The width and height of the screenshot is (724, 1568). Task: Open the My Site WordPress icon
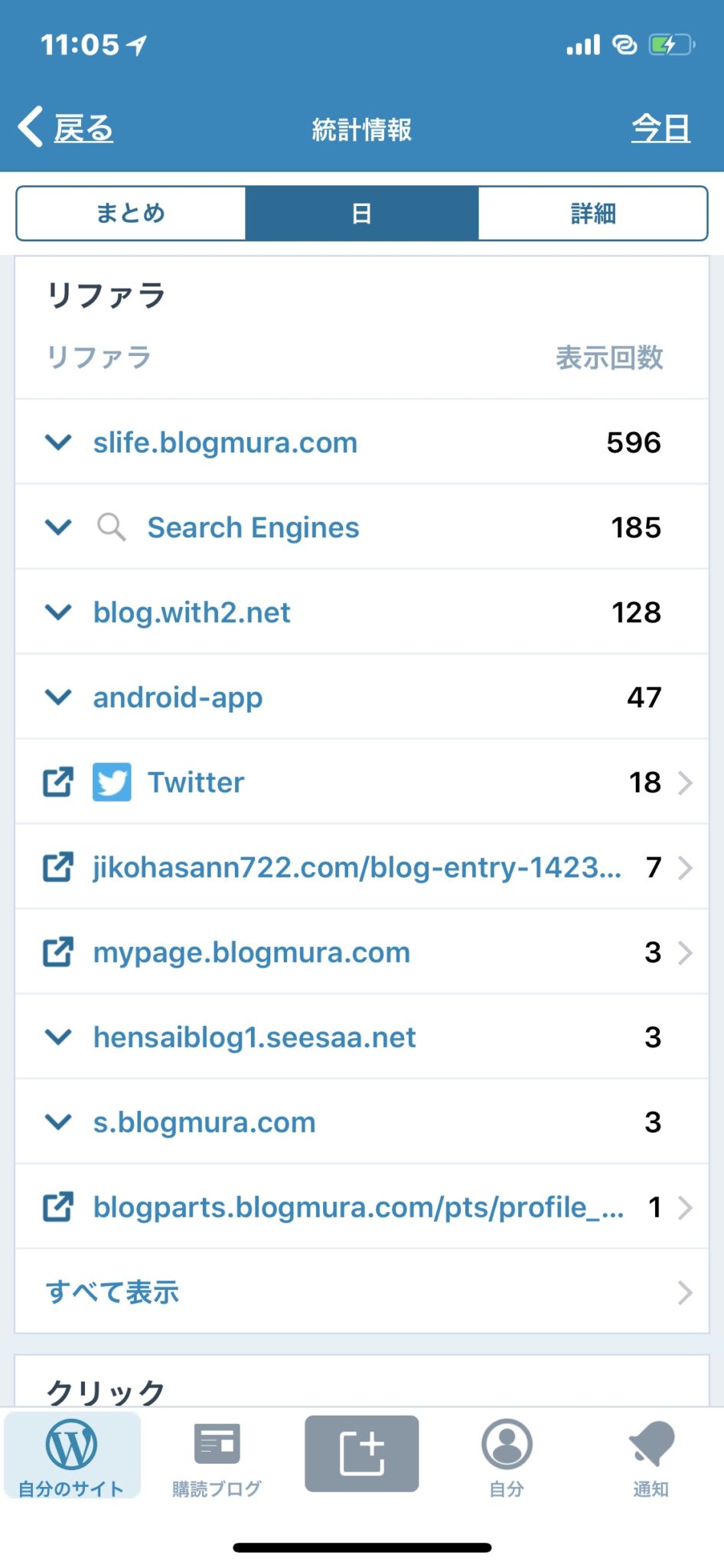pyautogui.click(x=71, y=1445)
